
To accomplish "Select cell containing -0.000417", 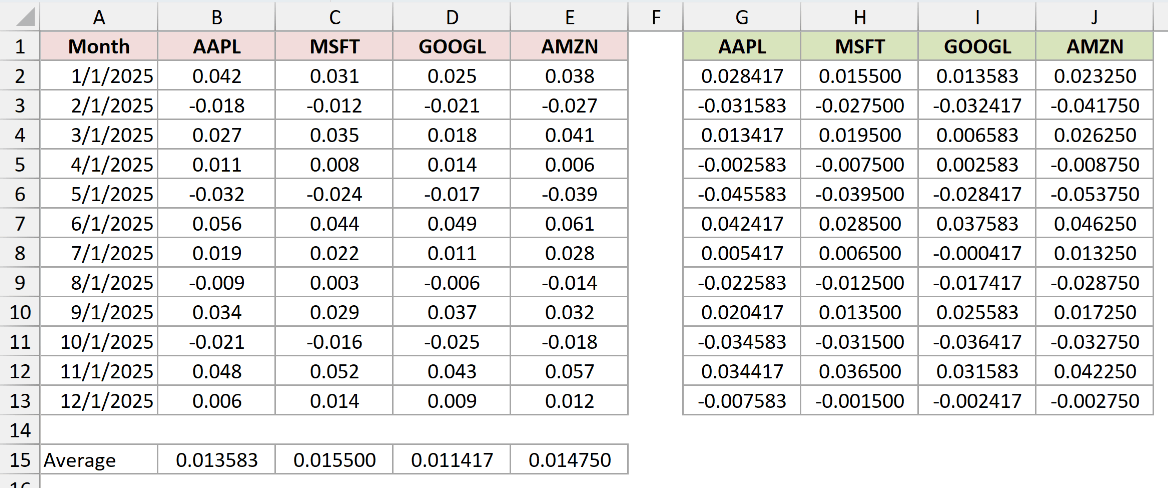I will tap(977, 253).
